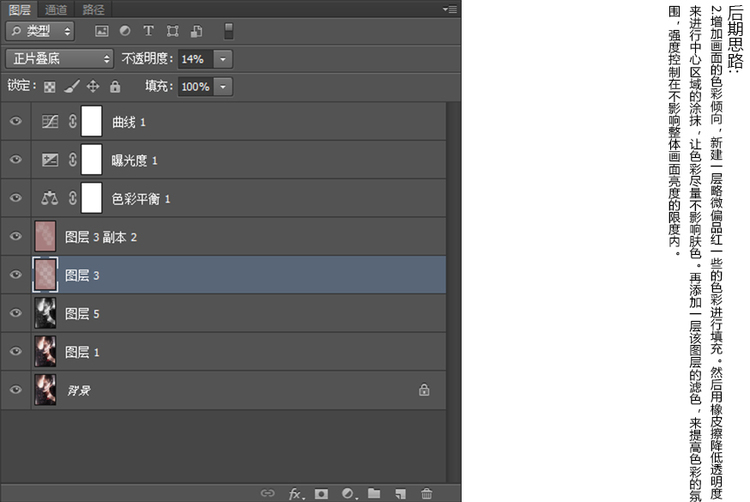Click the 图层 3 副本 2 pink thumbnail
Screen dimensions: 750x502
click(45, 236)
